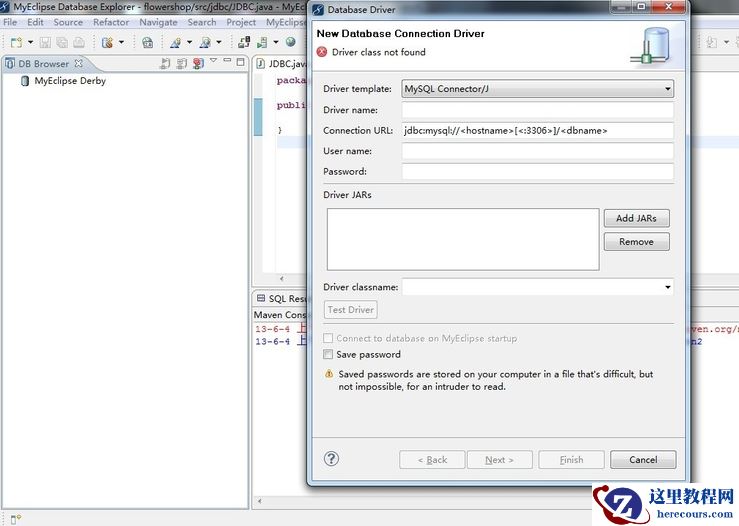The image size is (739, 526).
Task: Click inside the Driver JARs list box
Action: click(463, 239)
